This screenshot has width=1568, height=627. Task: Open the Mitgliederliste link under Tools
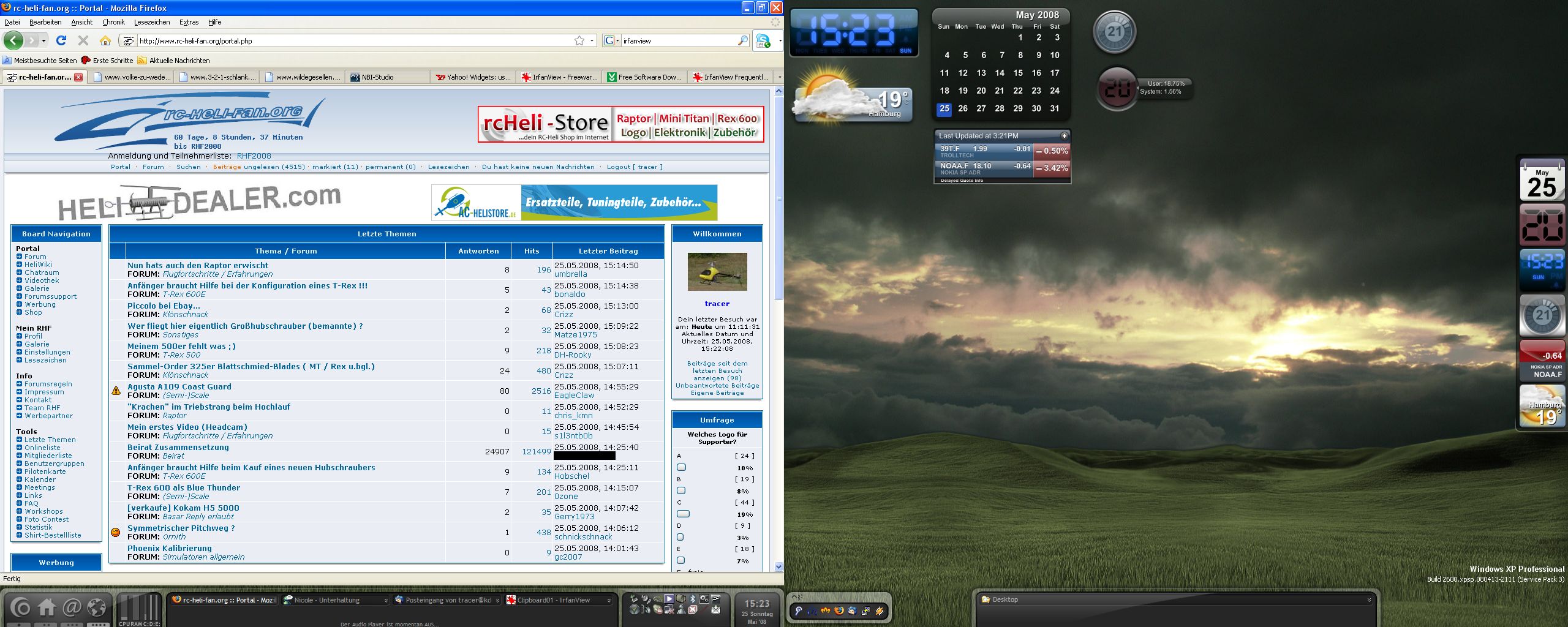click(x=48, y=456)
